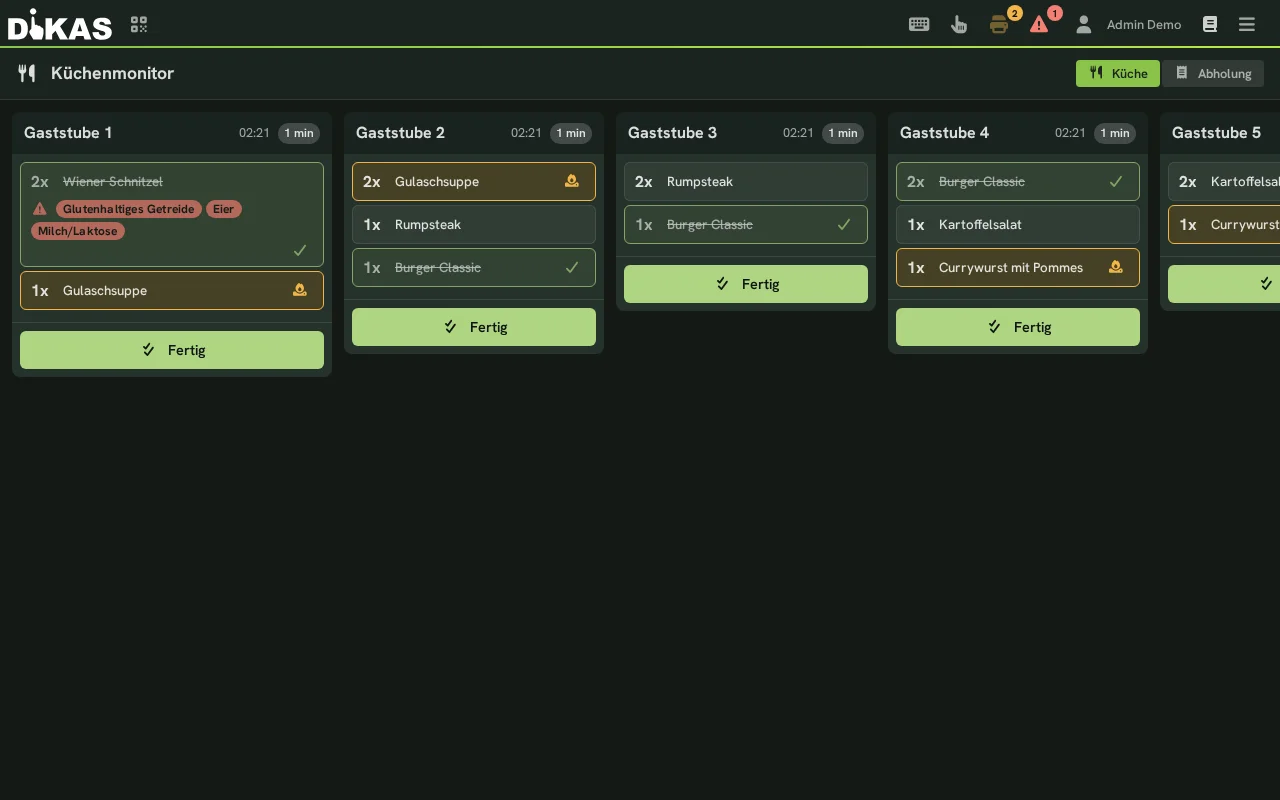Click the Glutenhaltiges Getreide allergen tag
This screenshot has height=800, width=1280.
tap(129, 209)
